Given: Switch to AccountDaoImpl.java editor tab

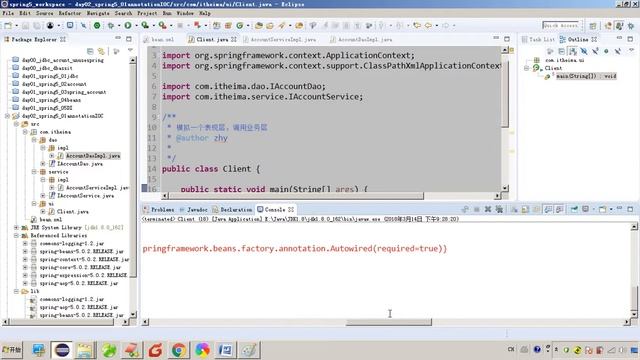Looking at the screenshot, I should click(361, 39).
